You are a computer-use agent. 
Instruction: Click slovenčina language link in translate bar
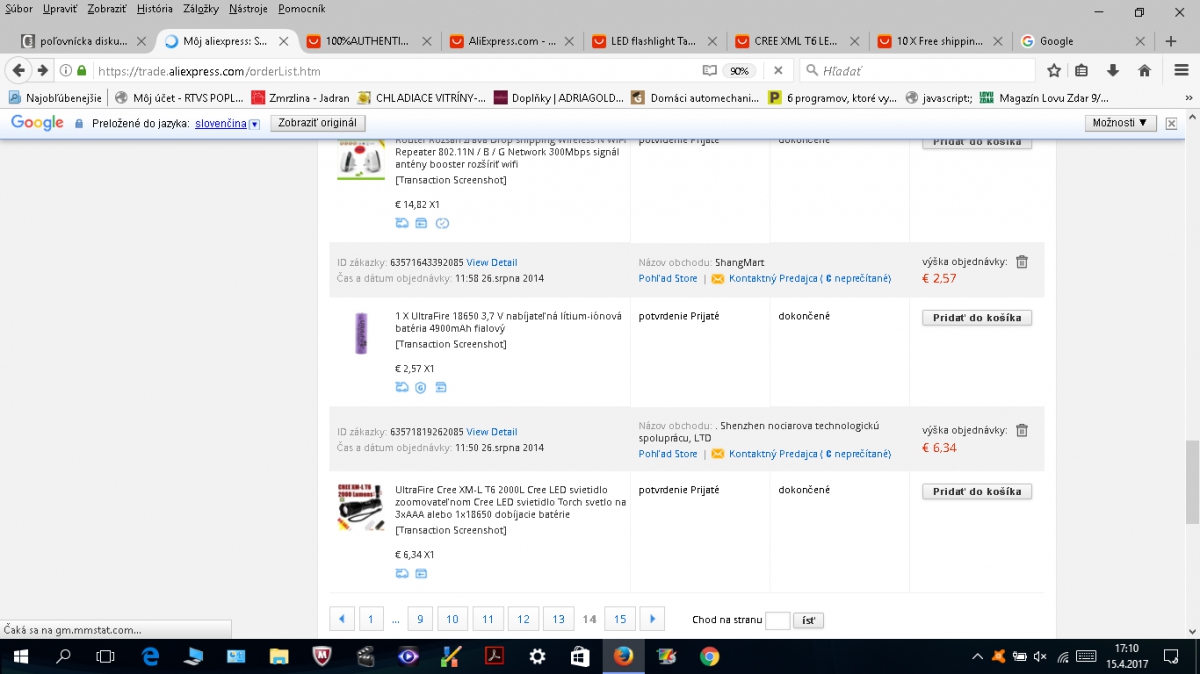click(x=221, y=123)
